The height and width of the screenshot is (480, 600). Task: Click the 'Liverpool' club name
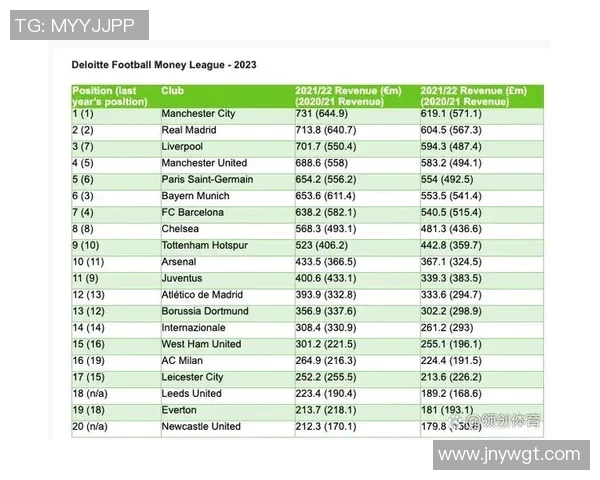tap(182, 147)
